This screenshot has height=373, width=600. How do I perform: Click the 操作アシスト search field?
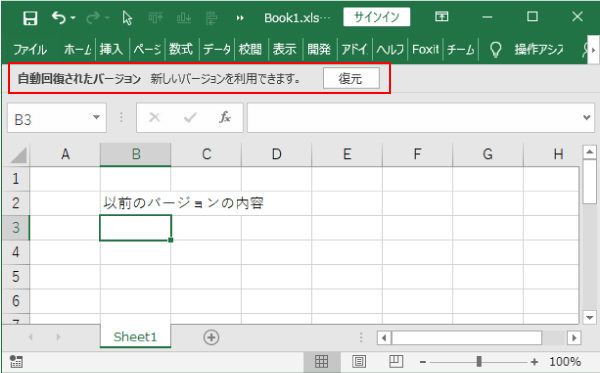tap(539, 49)
